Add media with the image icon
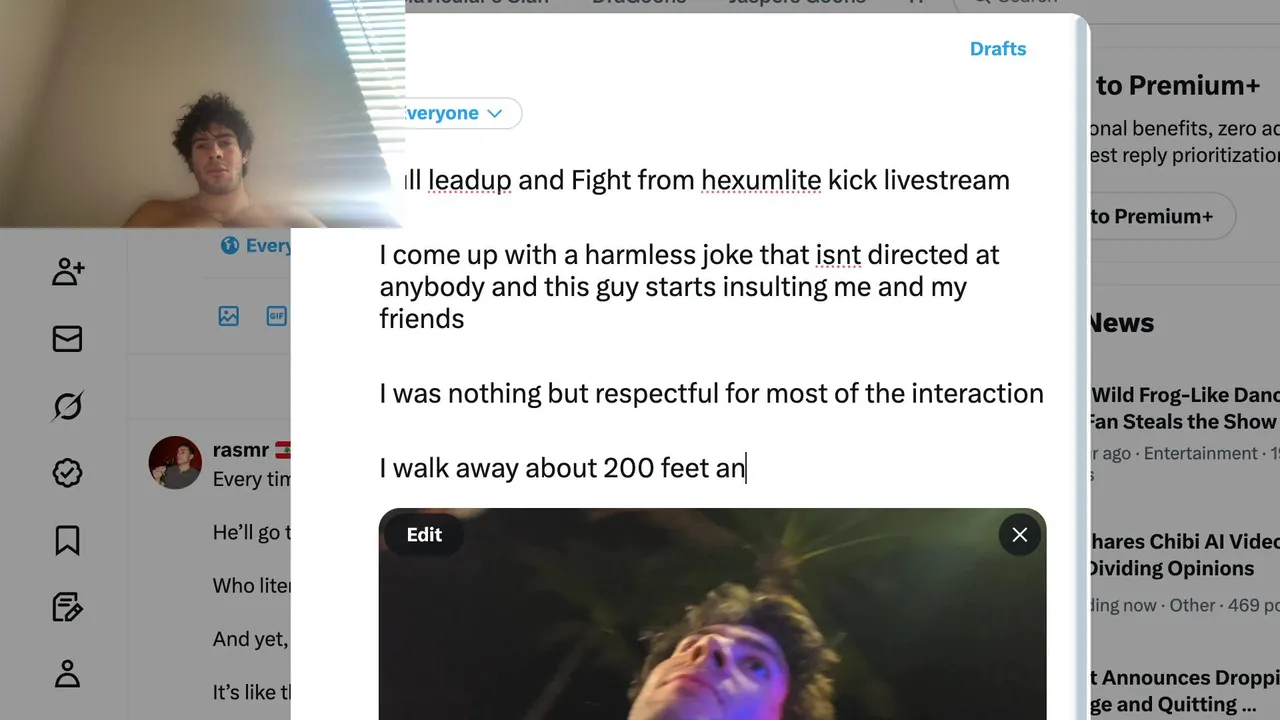 pyautogui.click(x=229, y=316)
